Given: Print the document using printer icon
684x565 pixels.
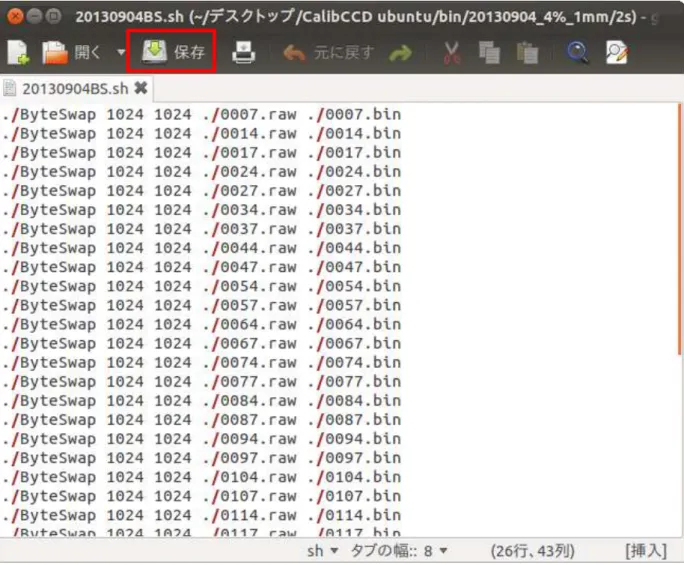Looking at the screenshot, I should point(243,52).
